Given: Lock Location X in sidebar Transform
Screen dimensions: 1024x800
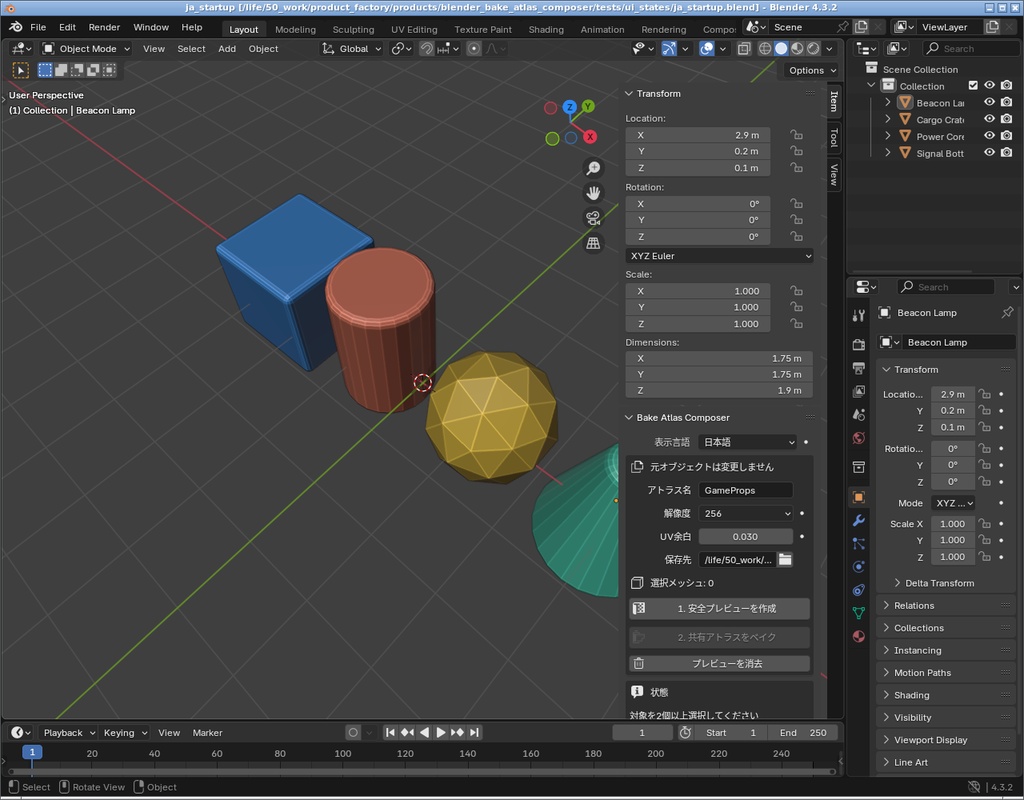Looking at the screenshot, I should coord(796,135).
